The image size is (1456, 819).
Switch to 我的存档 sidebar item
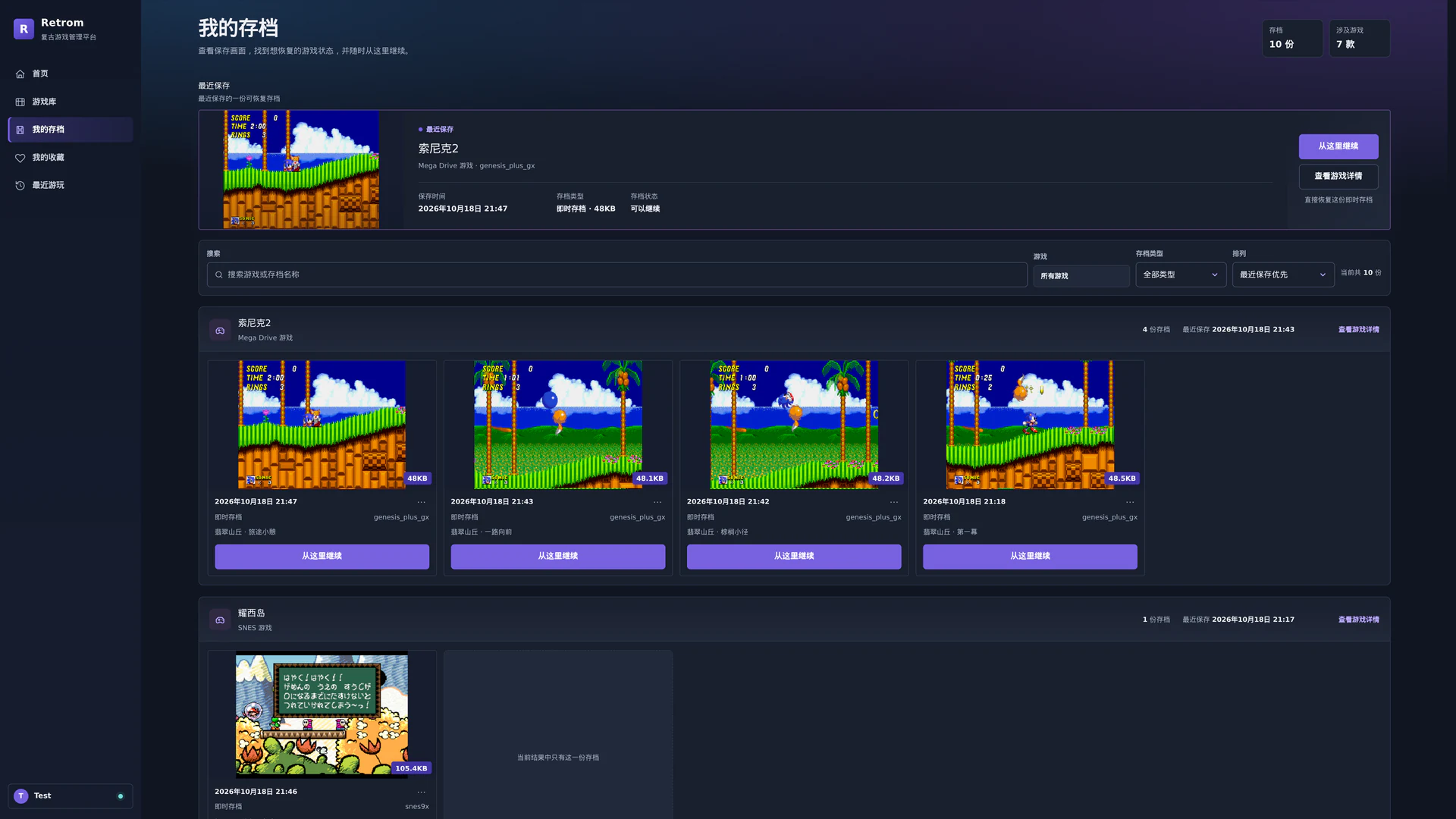[x=71, y=130]
